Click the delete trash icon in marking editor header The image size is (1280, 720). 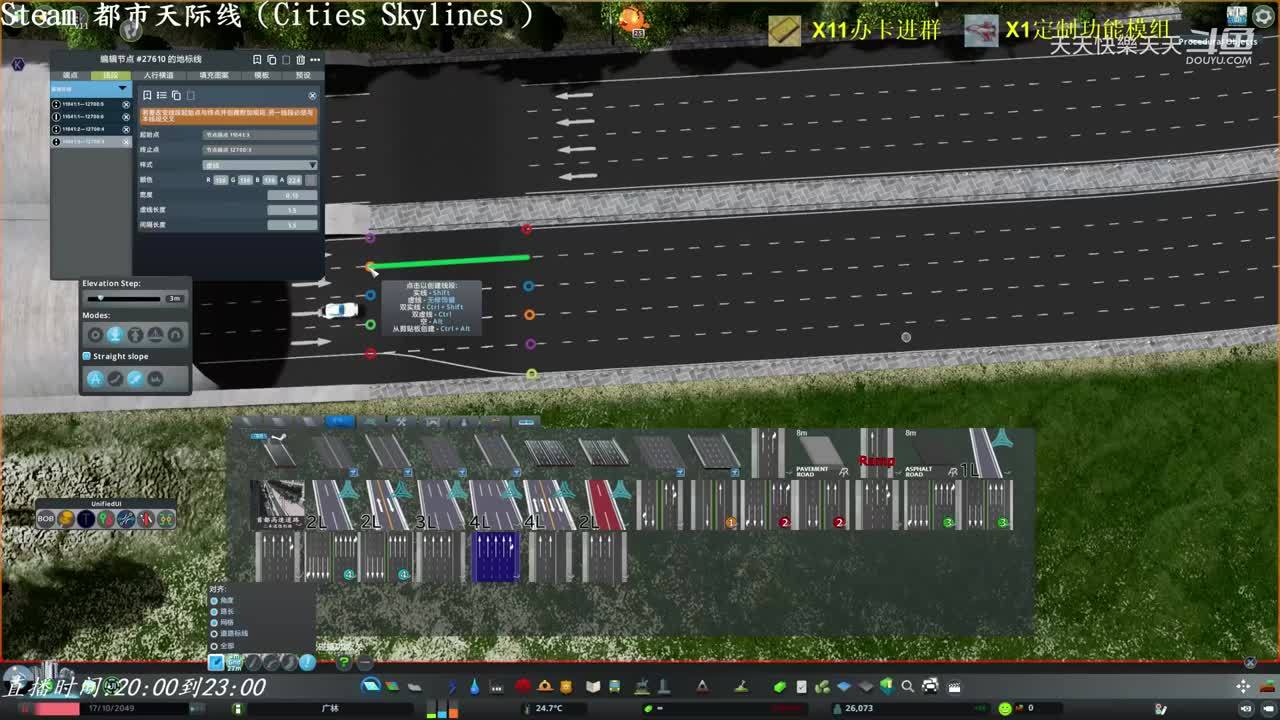300,60
